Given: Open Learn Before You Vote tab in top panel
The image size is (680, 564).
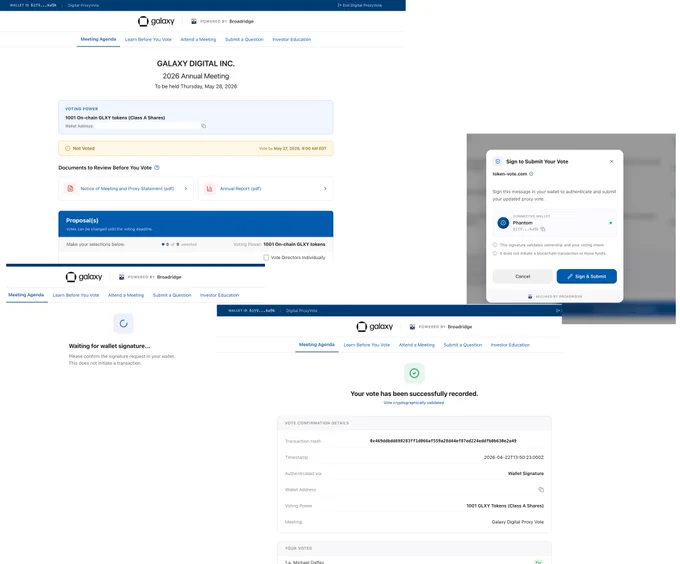Looking at the screenshot, I should click(148, 39).
